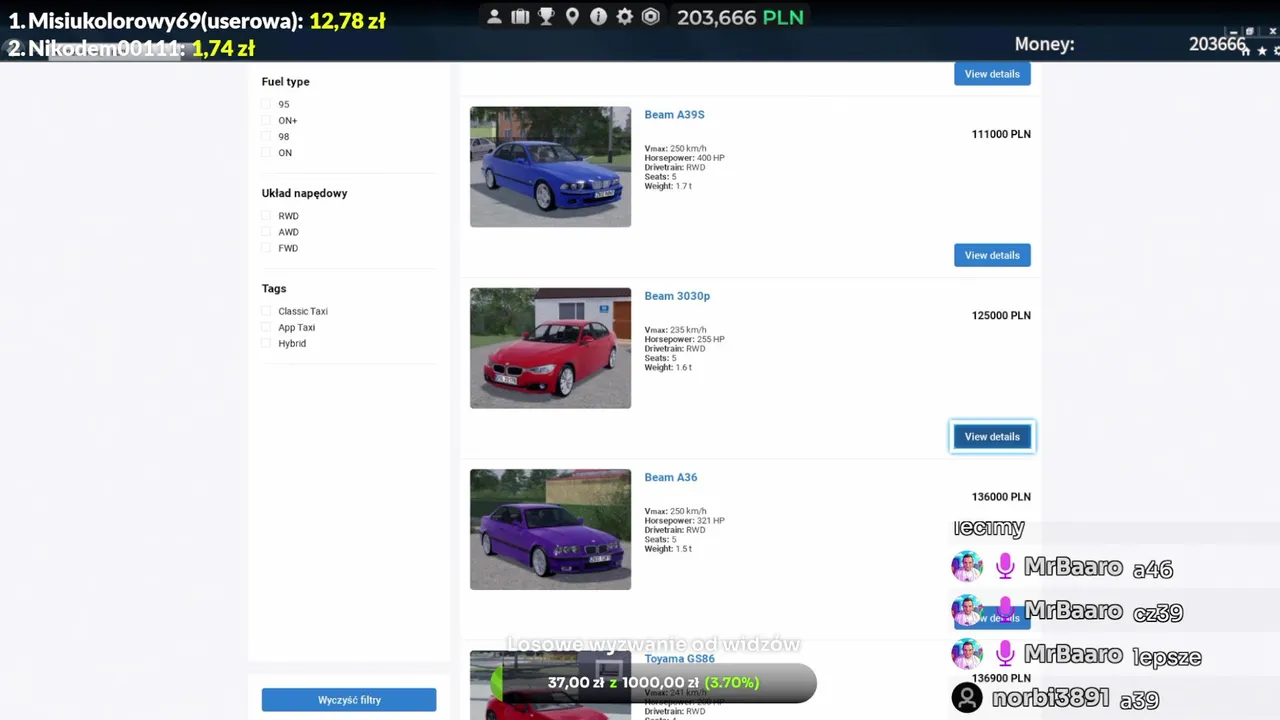Click the purple Beam A36 car thumbnail
This screenshot has height=720, width=1280.
550,529
